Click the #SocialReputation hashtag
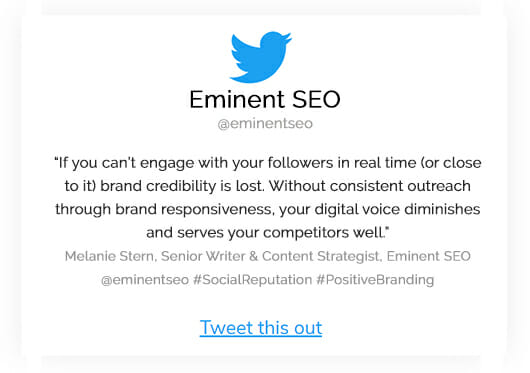The height and width of the screenshot is (373, 530). tap(252, 280)
